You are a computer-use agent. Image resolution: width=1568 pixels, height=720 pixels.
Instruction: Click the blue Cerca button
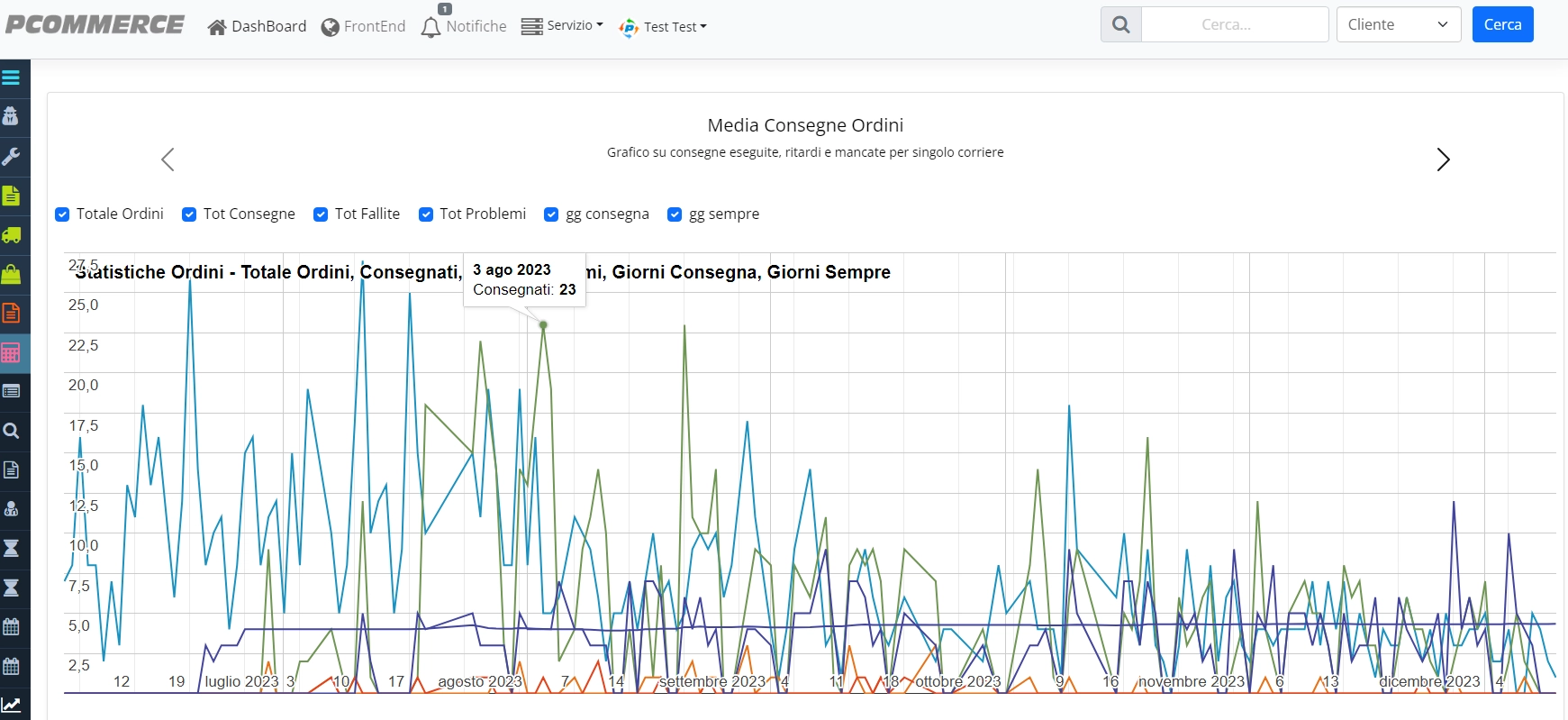(x=1502, y=24)
